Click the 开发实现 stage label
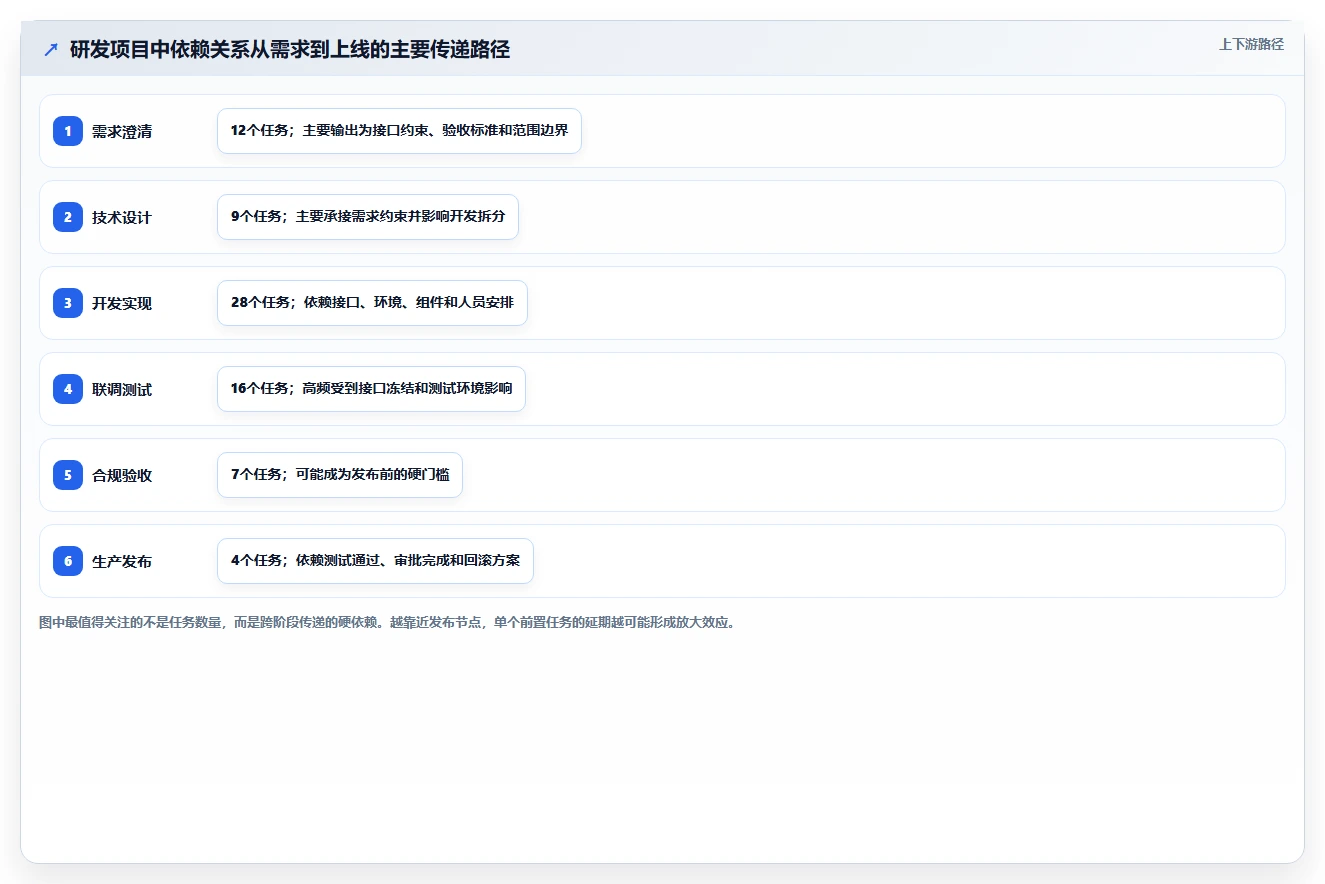The image size is (1325, 884). click(122, 303)
